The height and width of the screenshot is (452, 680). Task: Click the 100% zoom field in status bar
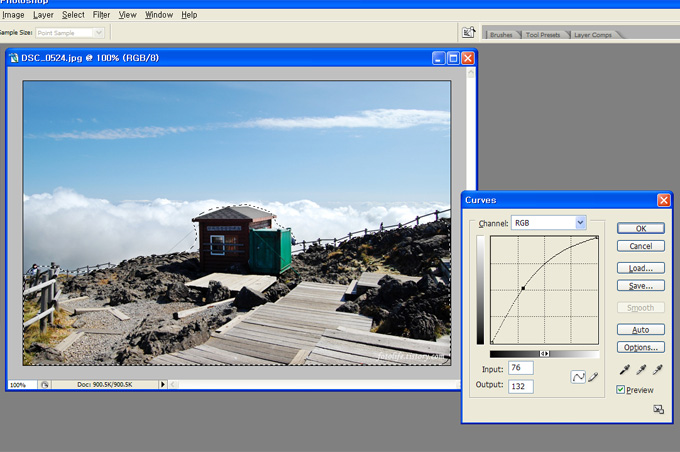point(22,385)
